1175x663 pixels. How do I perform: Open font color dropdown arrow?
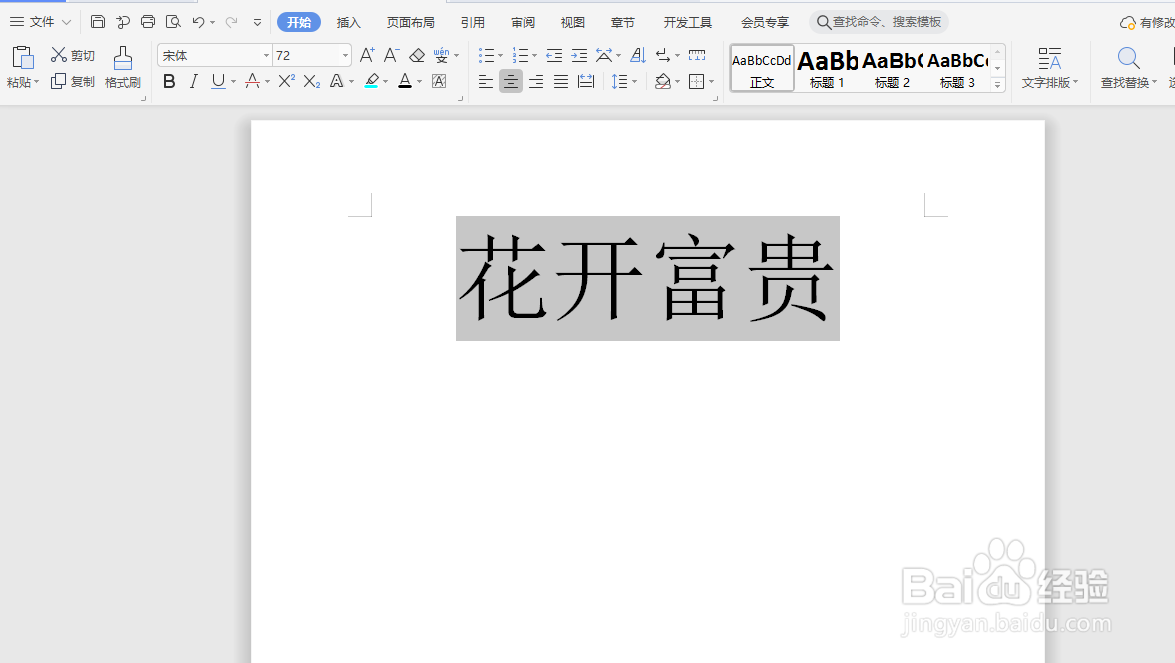click(420, 81)
